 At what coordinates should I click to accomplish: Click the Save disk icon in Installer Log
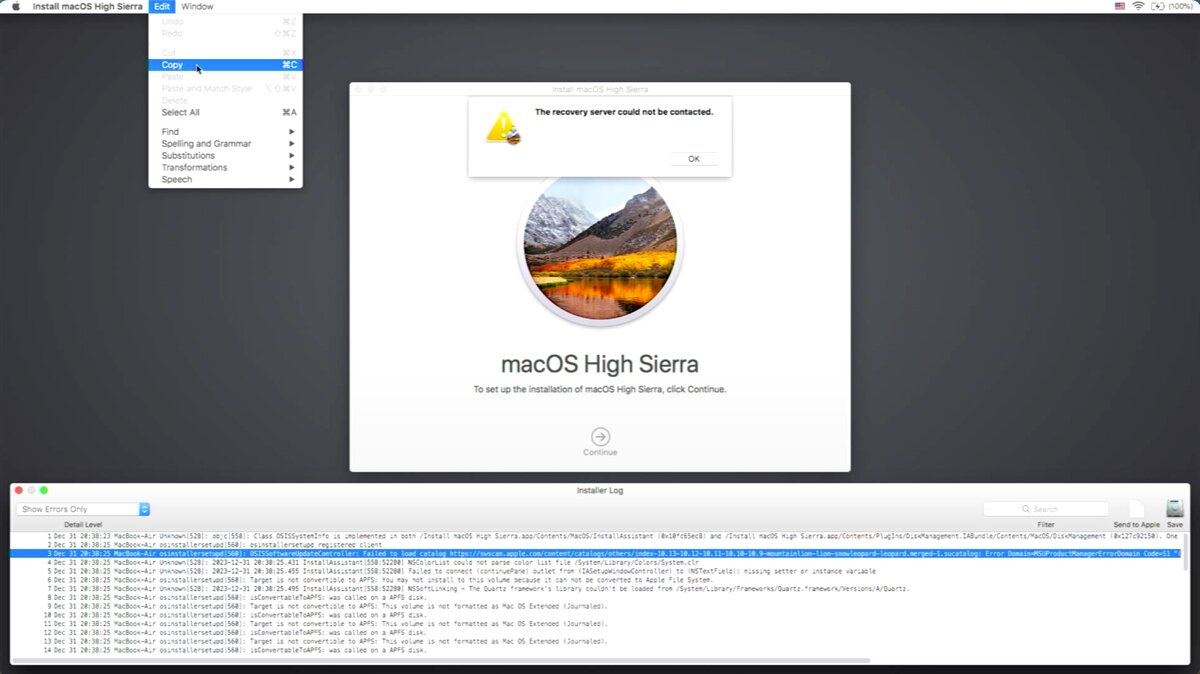point(1175,508)
